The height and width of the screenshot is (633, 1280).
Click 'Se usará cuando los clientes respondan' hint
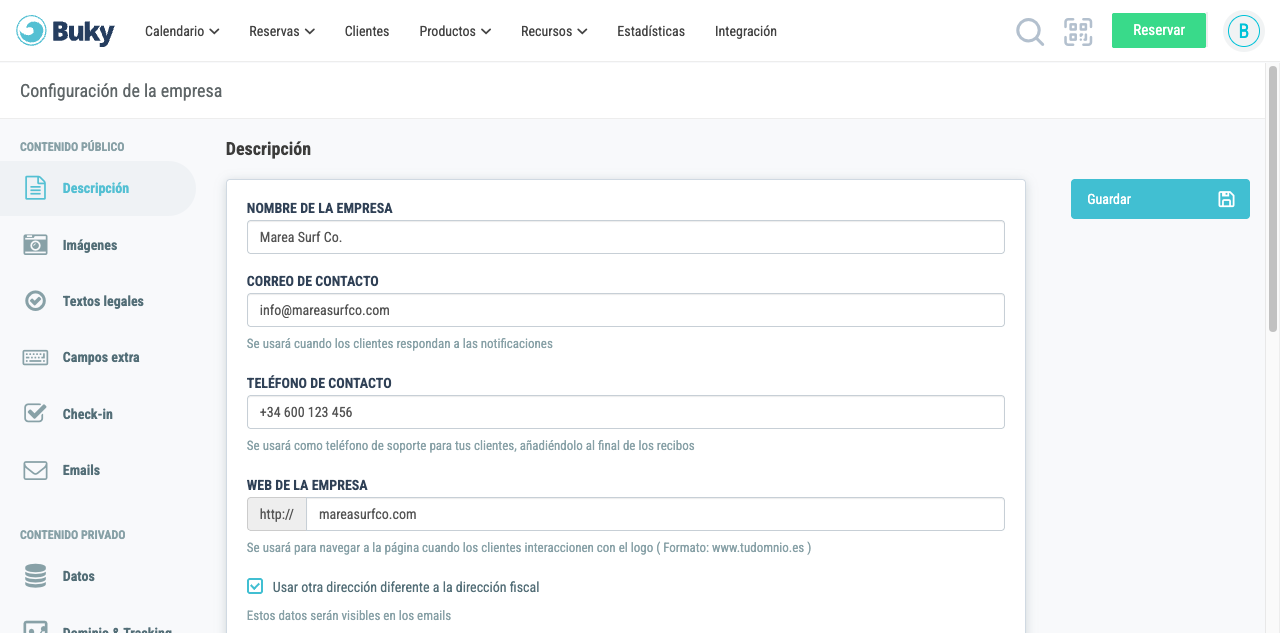[x=400, y=343]
